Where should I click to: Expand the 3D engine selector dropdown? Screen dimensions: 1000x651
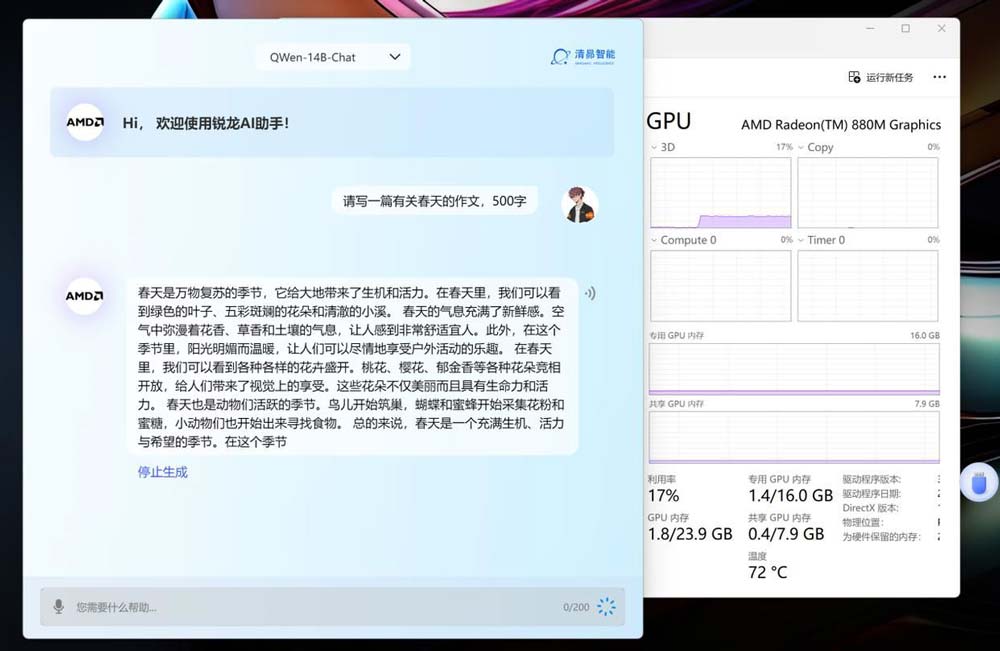tap(654, 147)
